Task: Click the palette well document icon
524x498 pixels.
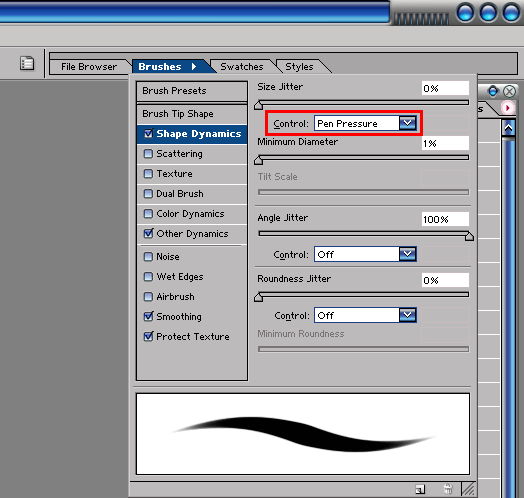Action: (x=27, y=63)
